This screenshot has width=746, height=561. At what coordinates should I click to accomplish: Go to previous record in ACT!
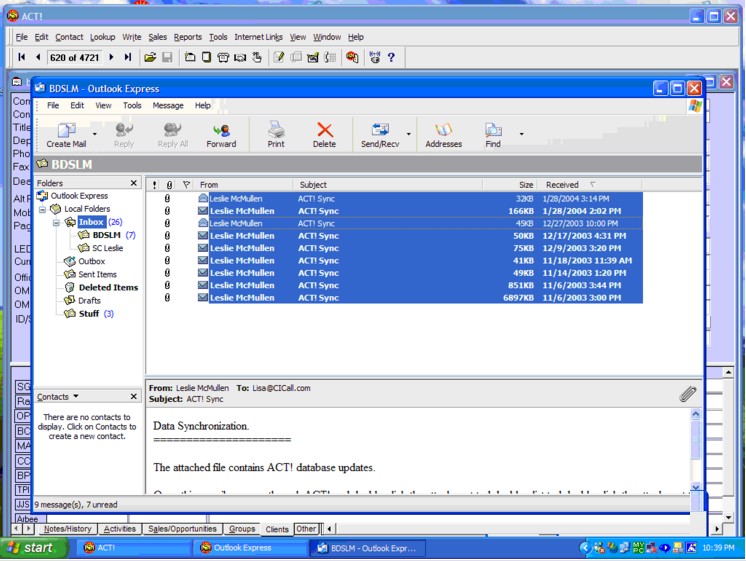tap(38, 57)
